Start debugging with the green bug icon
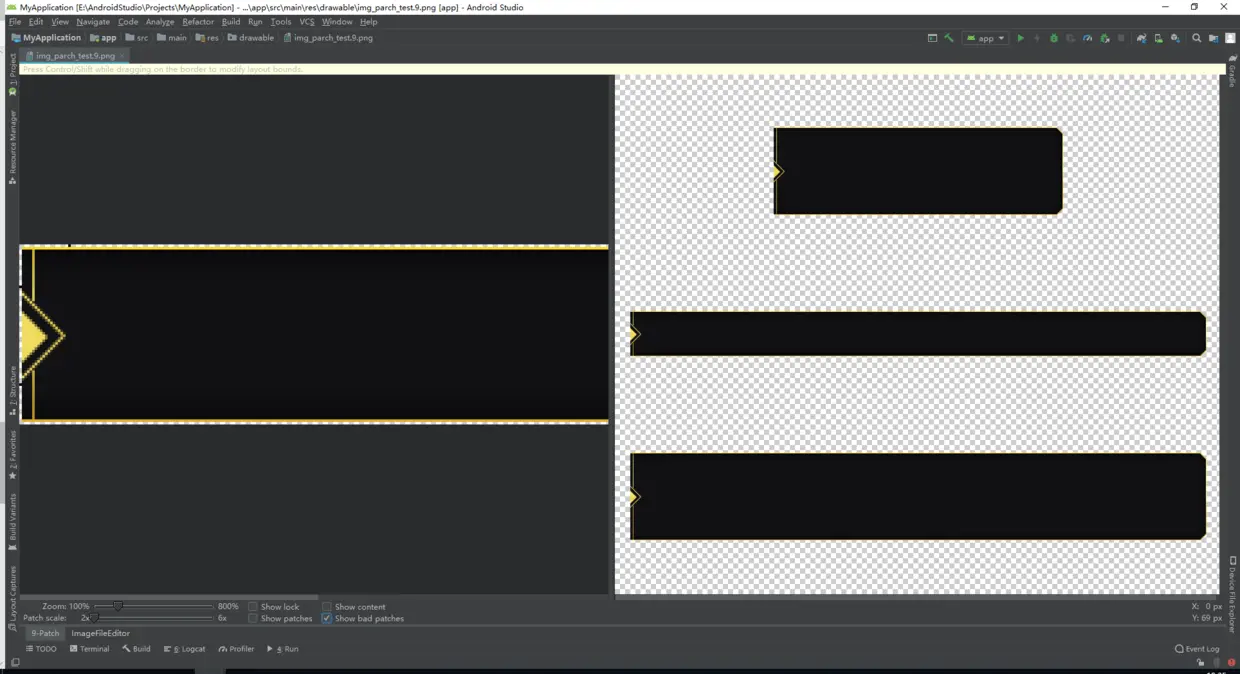This screenshot has height=674, width=1240. point(1054,38)
